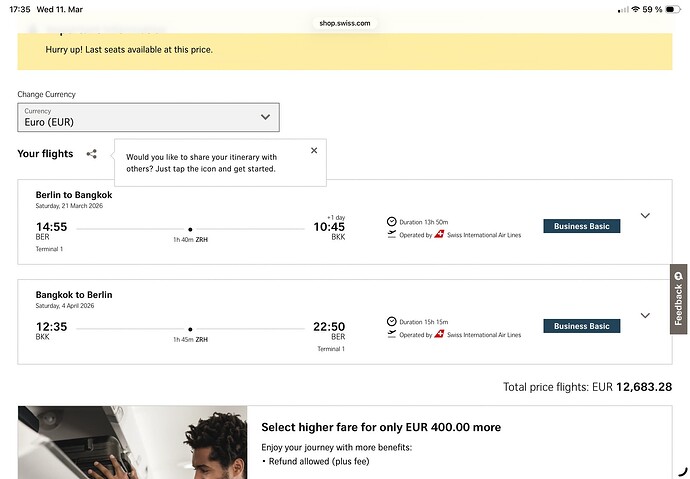This screenshot has width=690, height=479.
Task: Click the outbound flight duration clock icon
Action: 391,222
